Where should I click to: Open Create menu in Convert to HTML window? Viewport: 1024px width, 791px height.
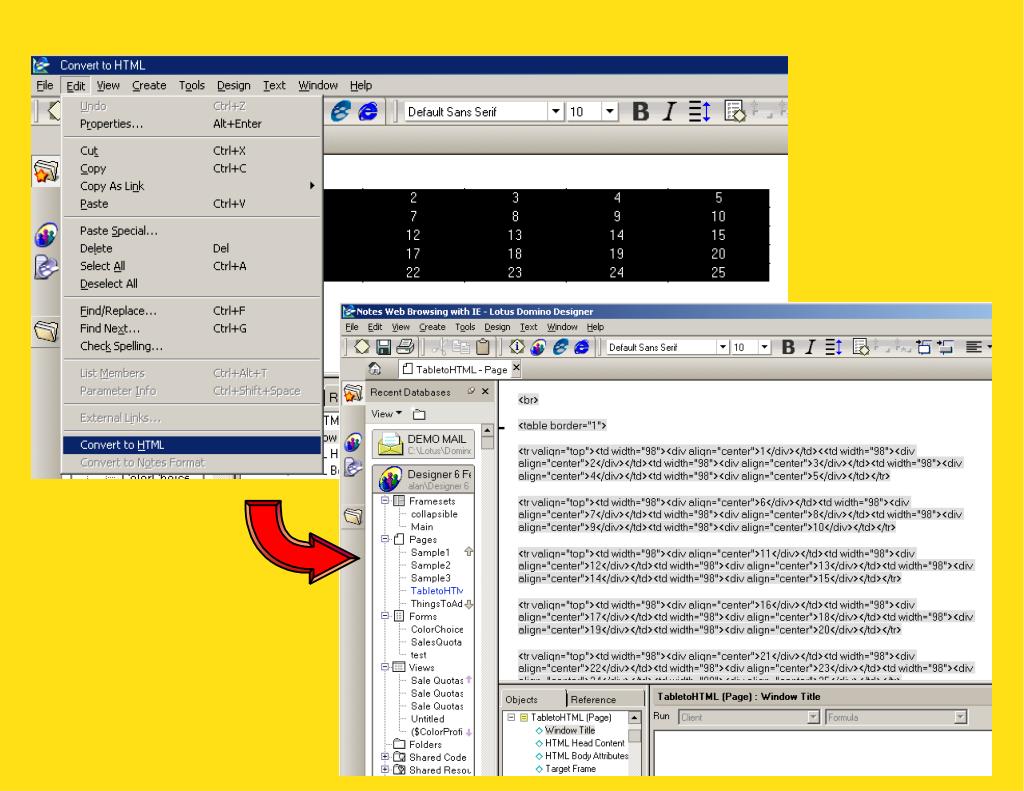coord(149,85)
